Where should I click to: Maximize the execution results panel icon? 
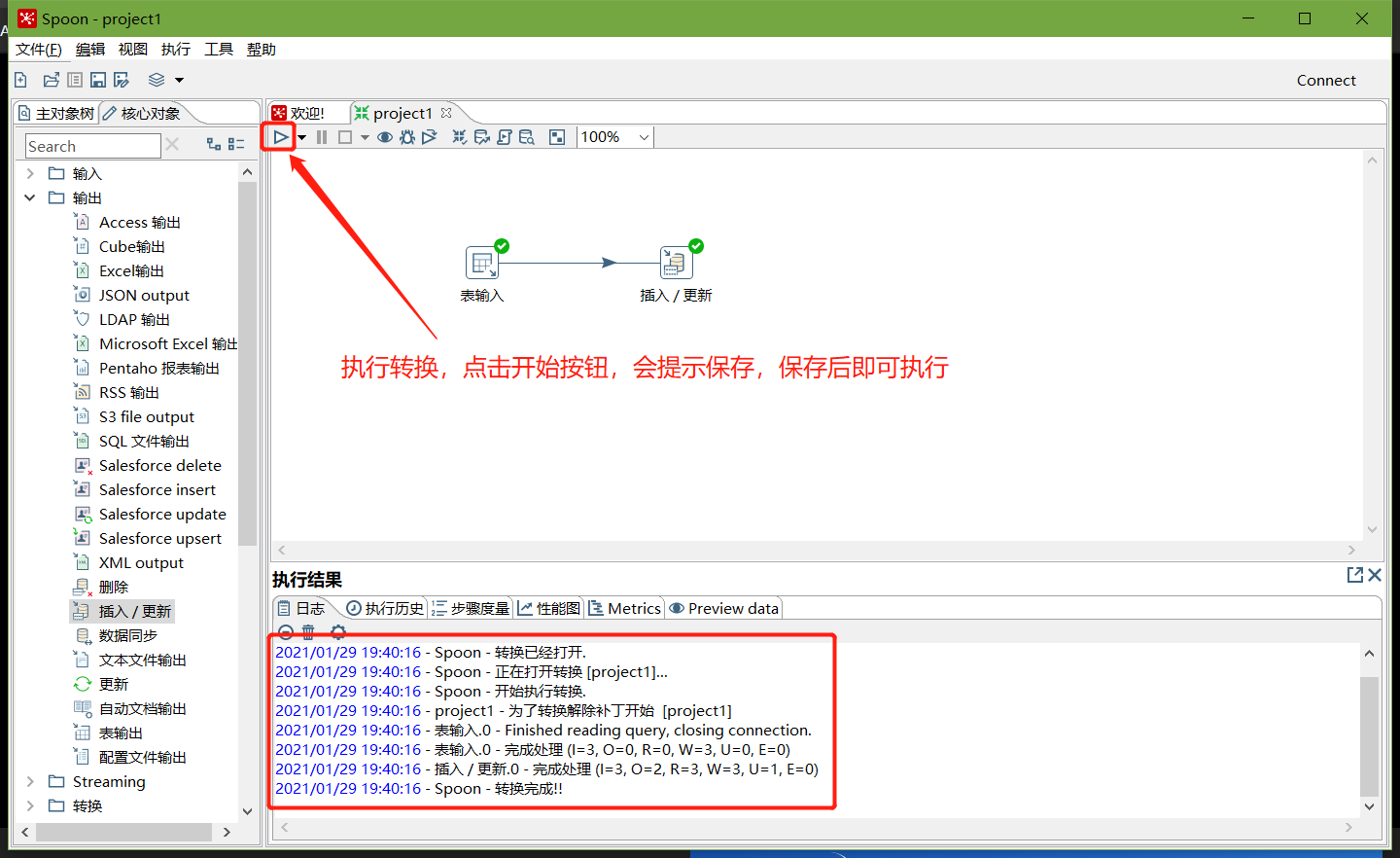coord(1354,575)
